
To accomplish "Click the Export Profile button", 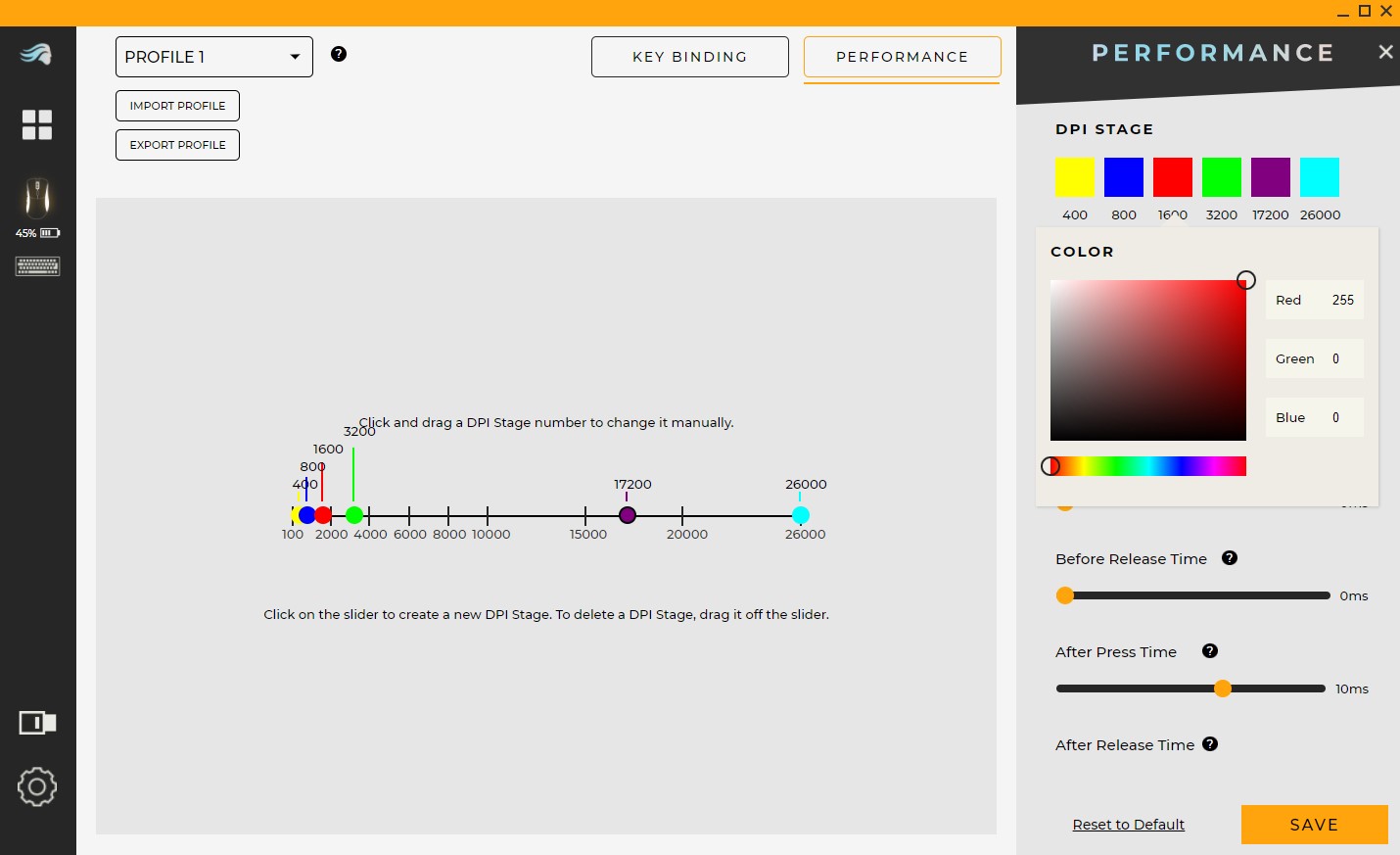I will point(177,145).
